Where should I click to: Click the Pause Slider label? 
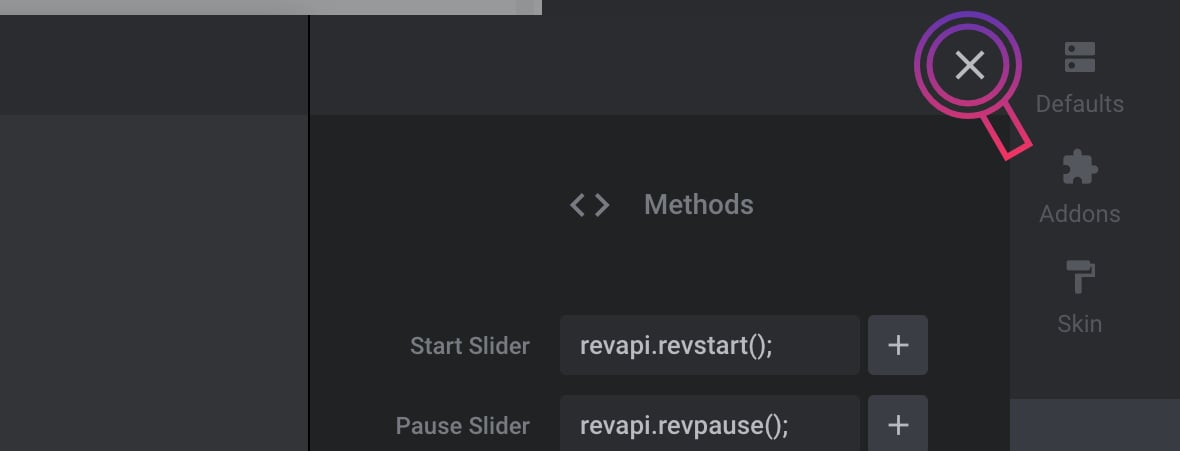pyautogui.click(x=463, y=425)
